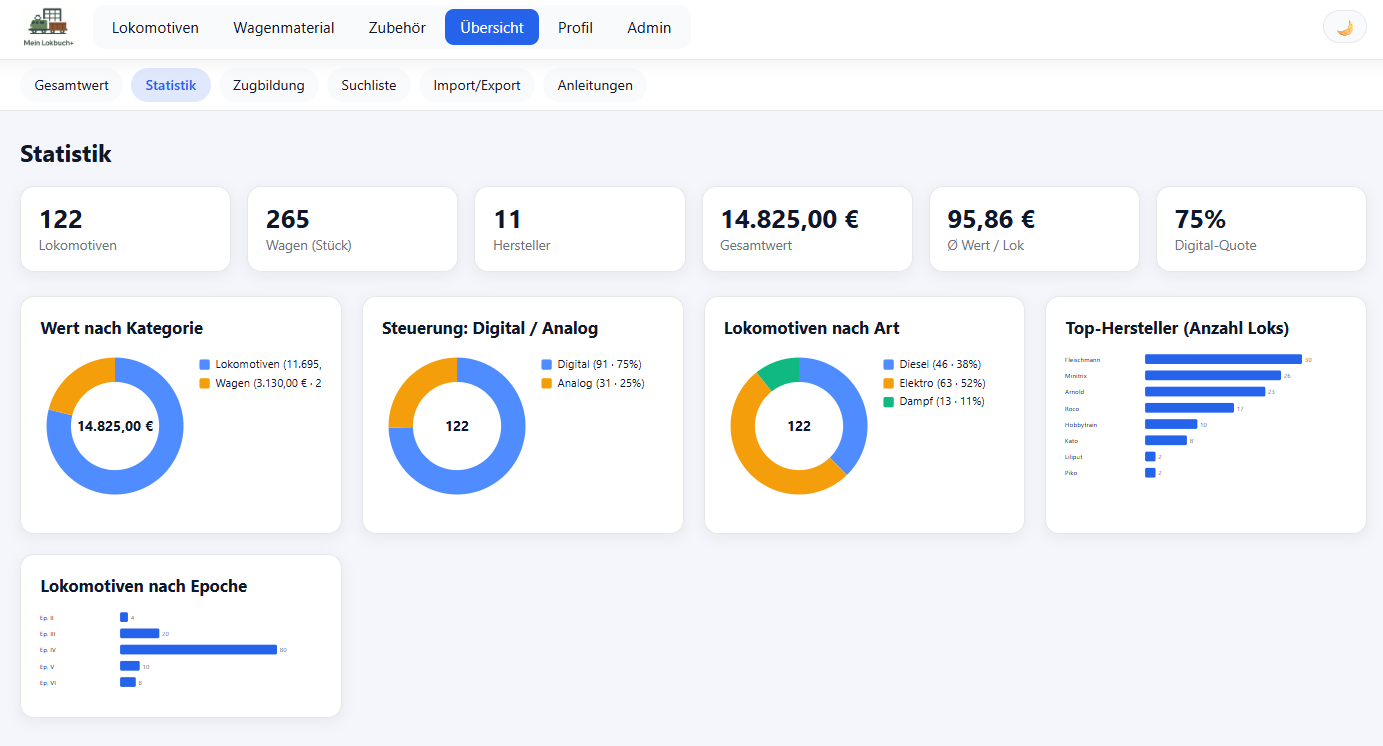Click the 11 Hersteller stat card
Viewport: 1383px width, 746px height.
580,229
